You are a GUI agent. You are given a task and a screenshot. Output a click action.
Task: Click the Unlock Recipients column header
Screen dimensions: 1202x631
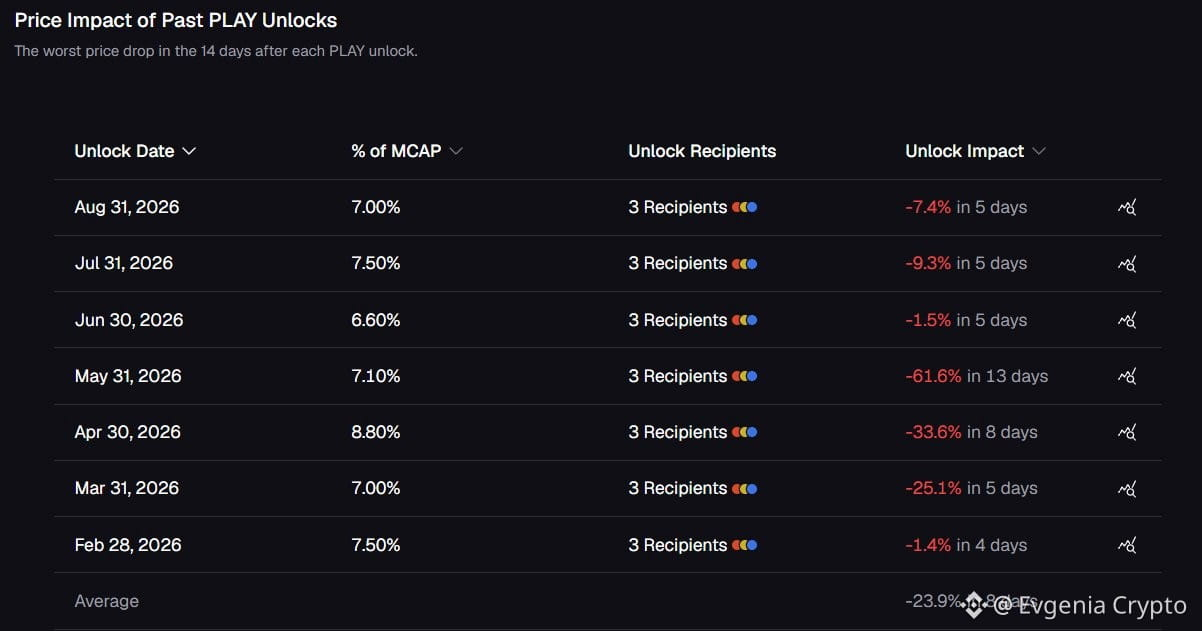(x=702, y=151)
